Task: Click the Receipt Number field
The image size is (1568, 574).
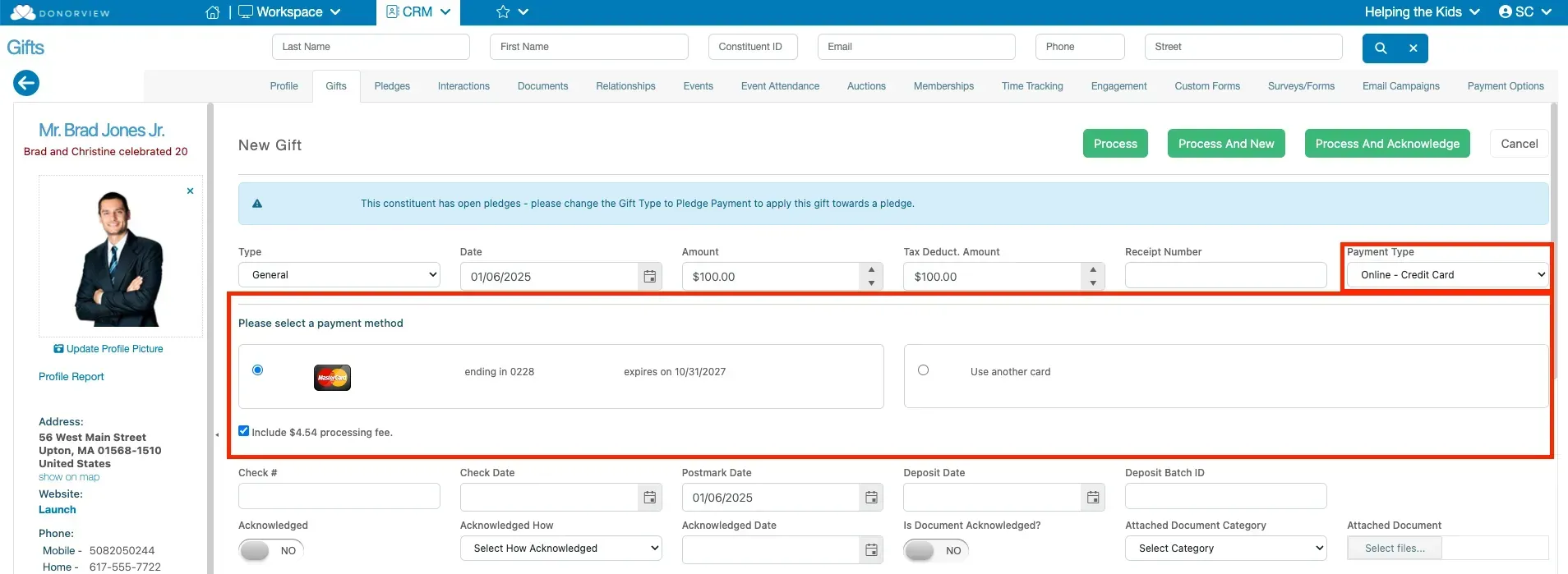Action: (1226, 275)
